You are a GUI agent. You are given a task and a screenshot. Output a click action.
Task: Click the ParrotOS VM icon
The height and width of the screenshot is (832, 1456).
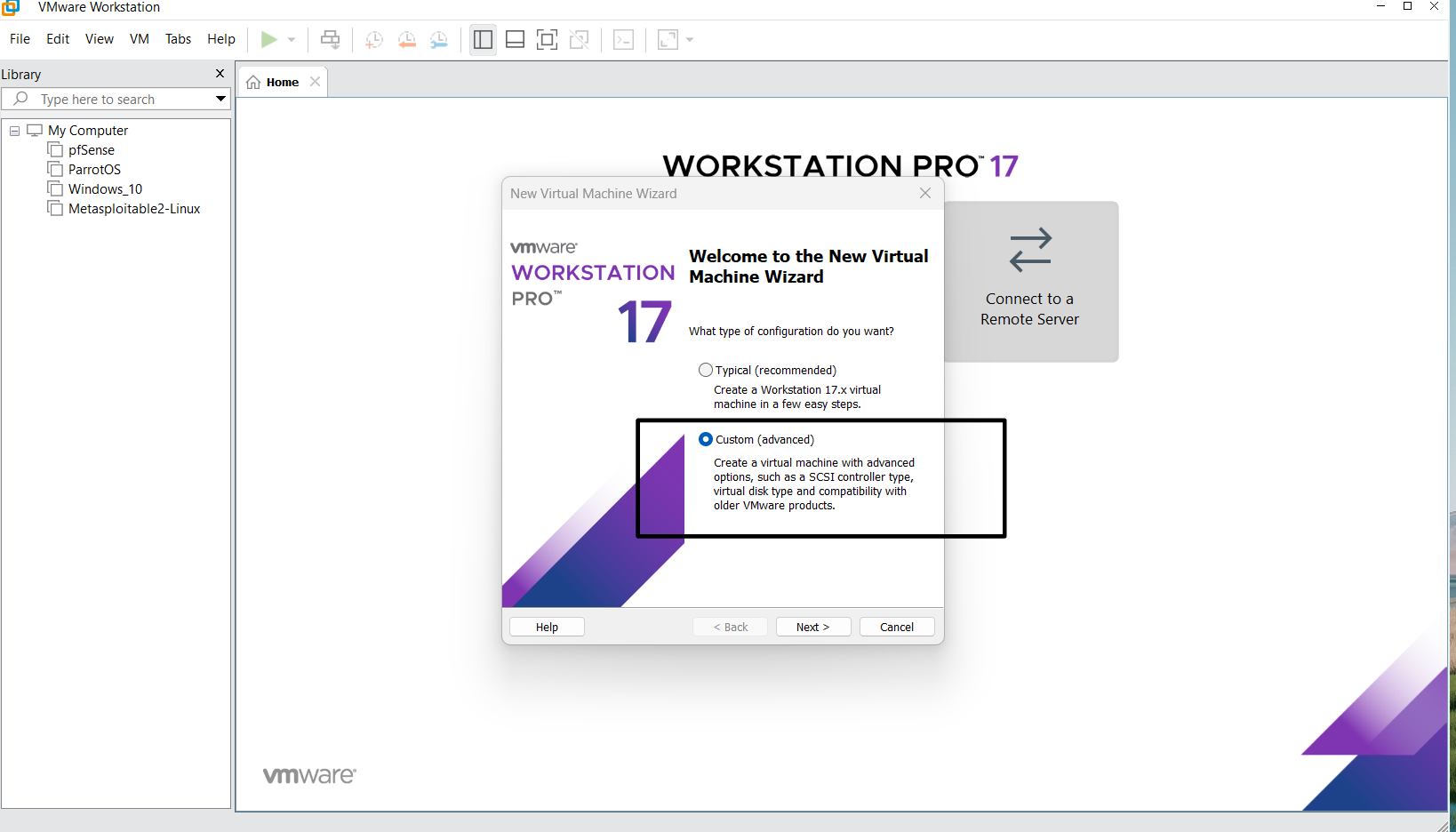pos(55,169)
